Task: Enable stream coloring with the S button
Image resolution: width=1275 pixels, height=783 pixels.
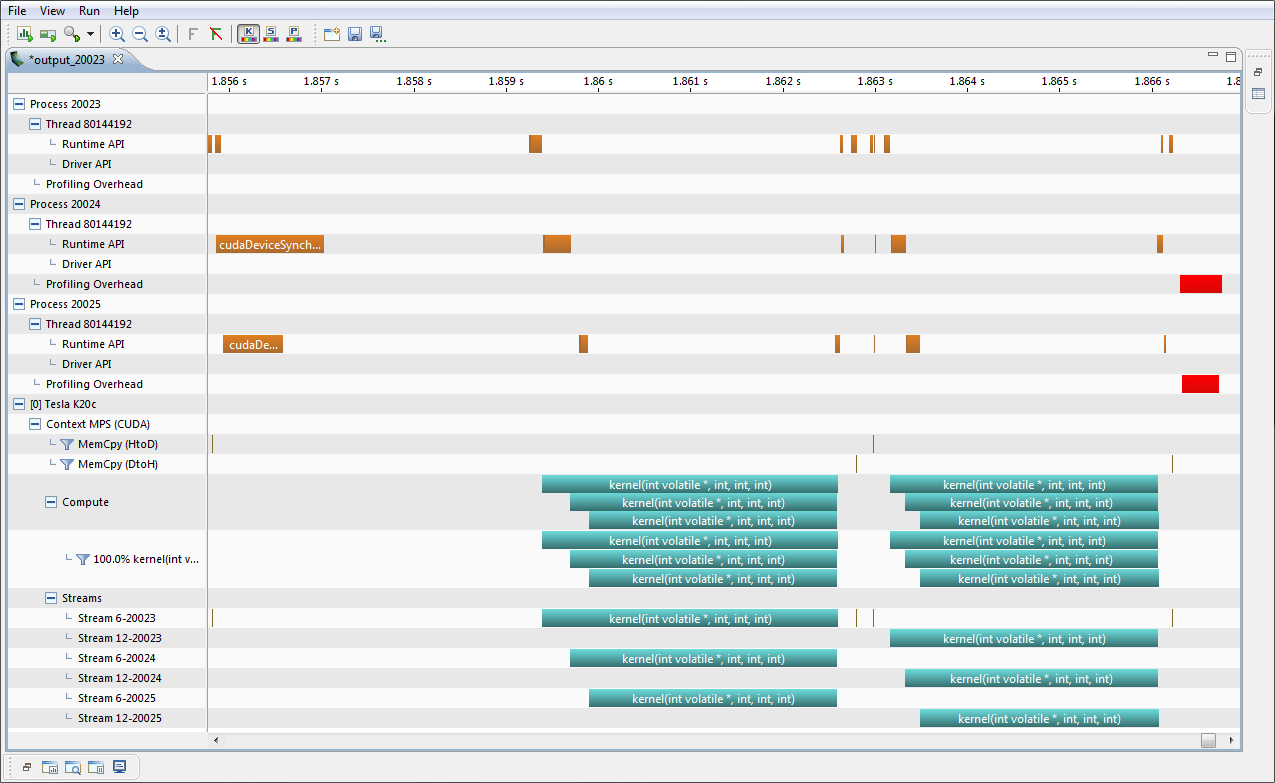Action: (271, 33)
